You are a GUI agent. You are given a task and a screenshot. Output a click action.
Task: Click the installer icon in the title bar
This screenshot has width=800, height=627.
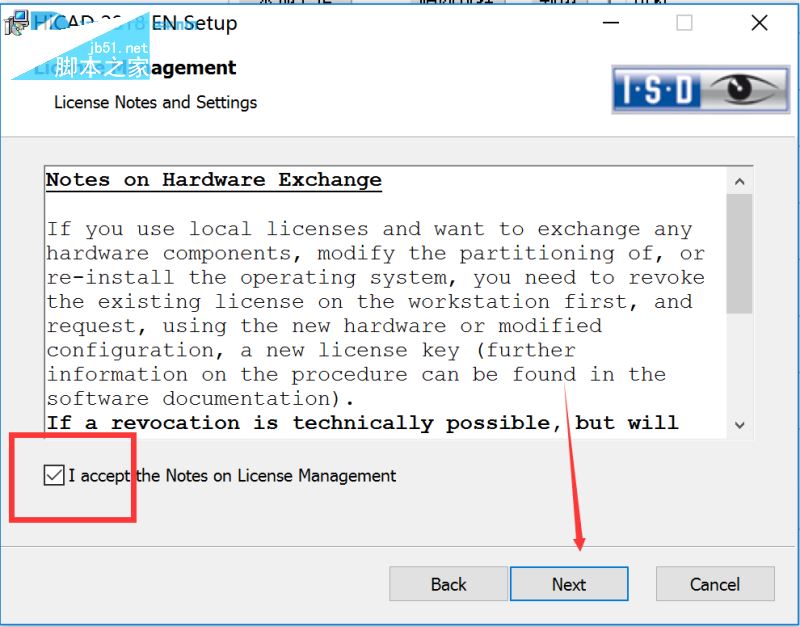tap(17, 23)
